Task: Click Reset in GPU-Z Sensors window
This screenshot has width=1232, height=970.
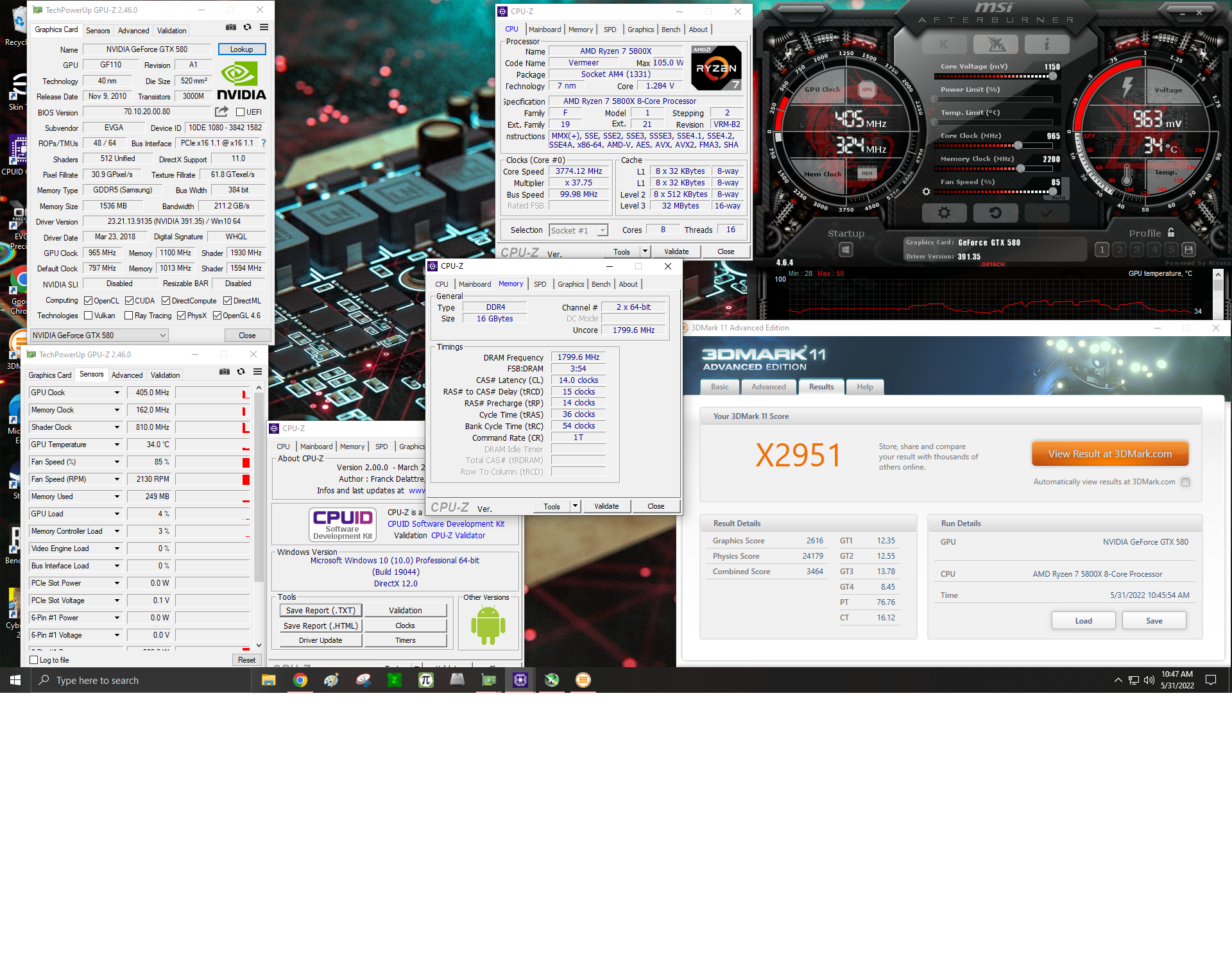Action: 246,659
